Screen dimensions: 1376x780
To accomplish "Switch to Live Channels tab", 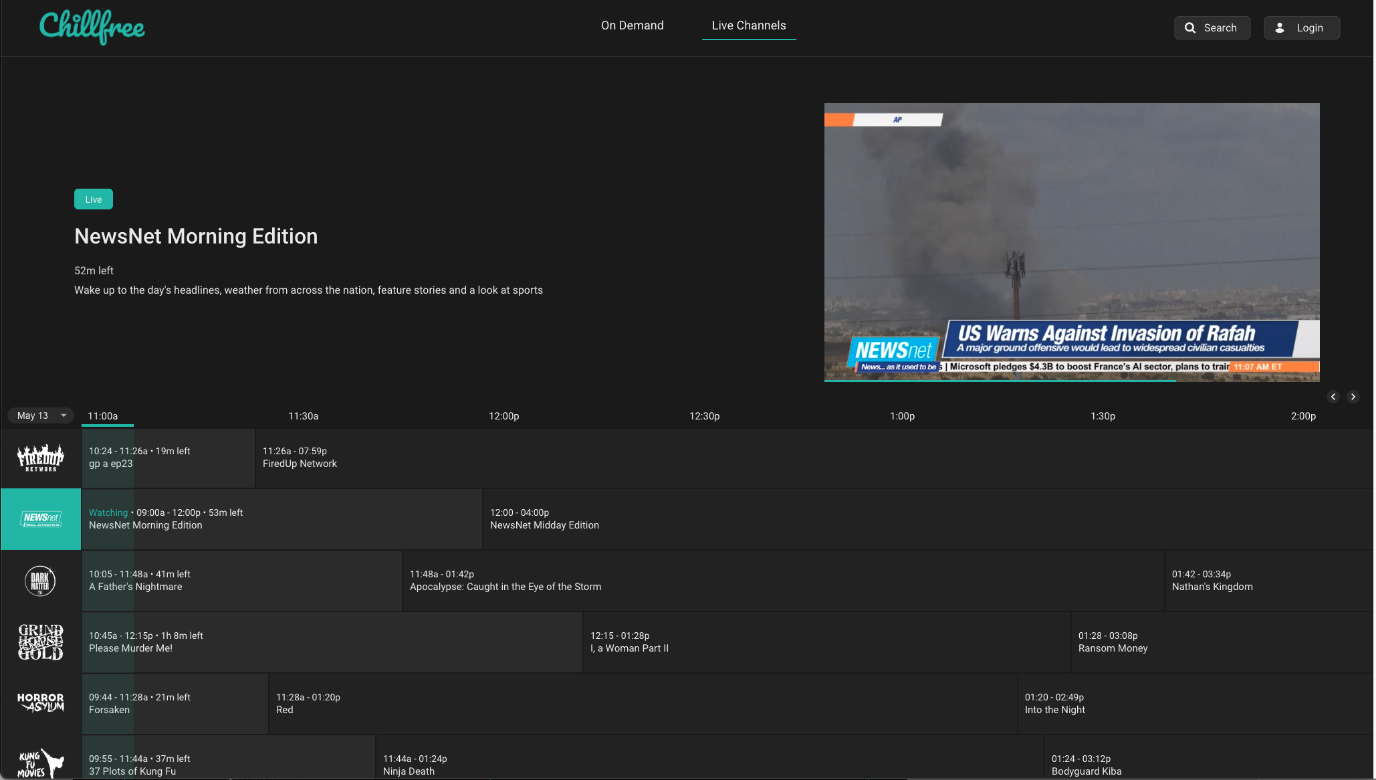I will point(749,26).
